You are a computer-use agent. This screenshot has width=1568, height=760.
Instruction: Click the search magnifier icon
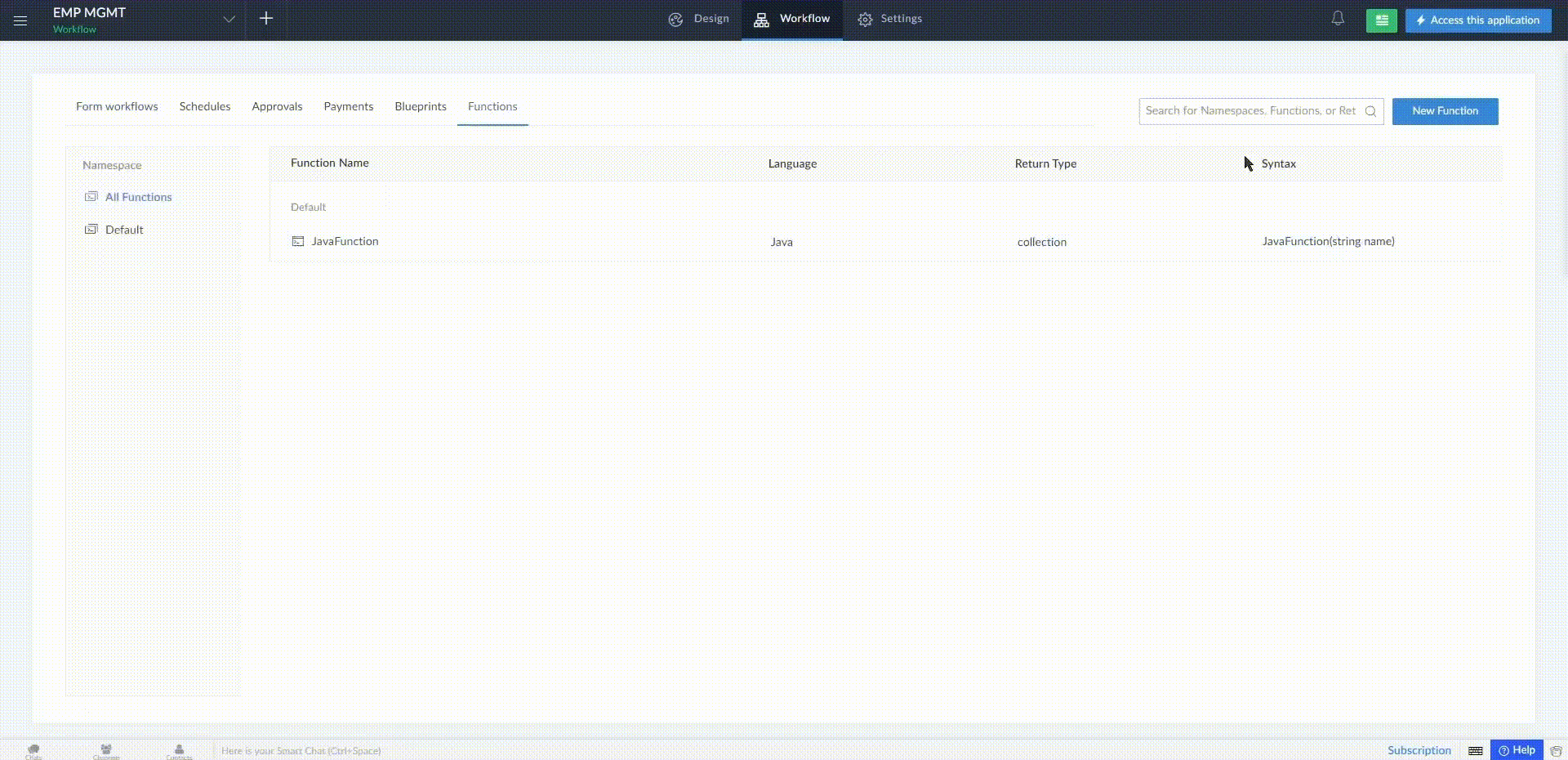[1370, 111]
